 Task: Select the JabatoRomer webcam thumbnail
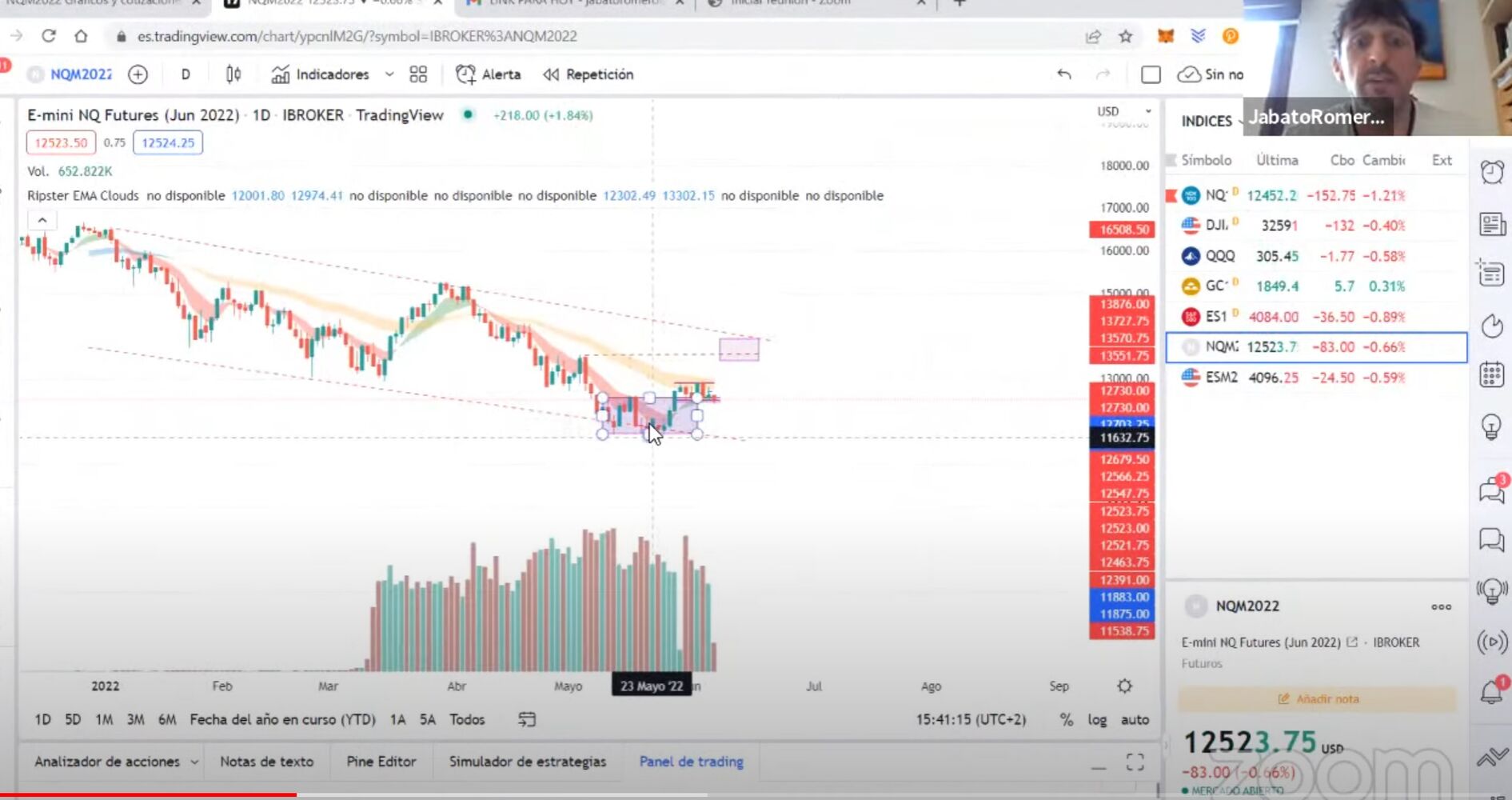point(1378,68)
